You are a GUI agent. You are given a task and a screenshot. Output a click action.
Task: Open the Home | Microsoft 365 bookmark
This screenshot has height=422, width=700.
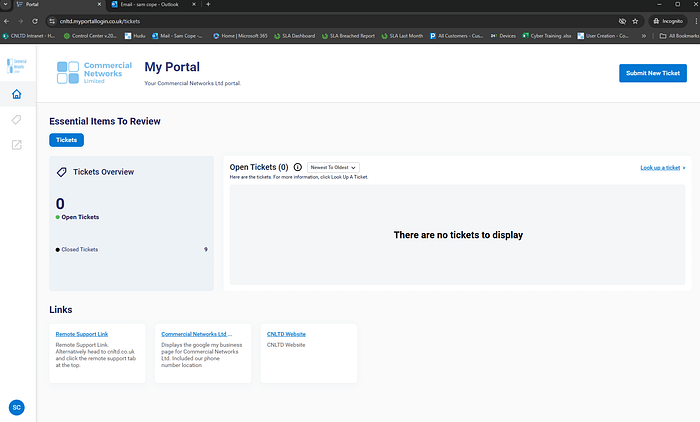tap(240, 36)
